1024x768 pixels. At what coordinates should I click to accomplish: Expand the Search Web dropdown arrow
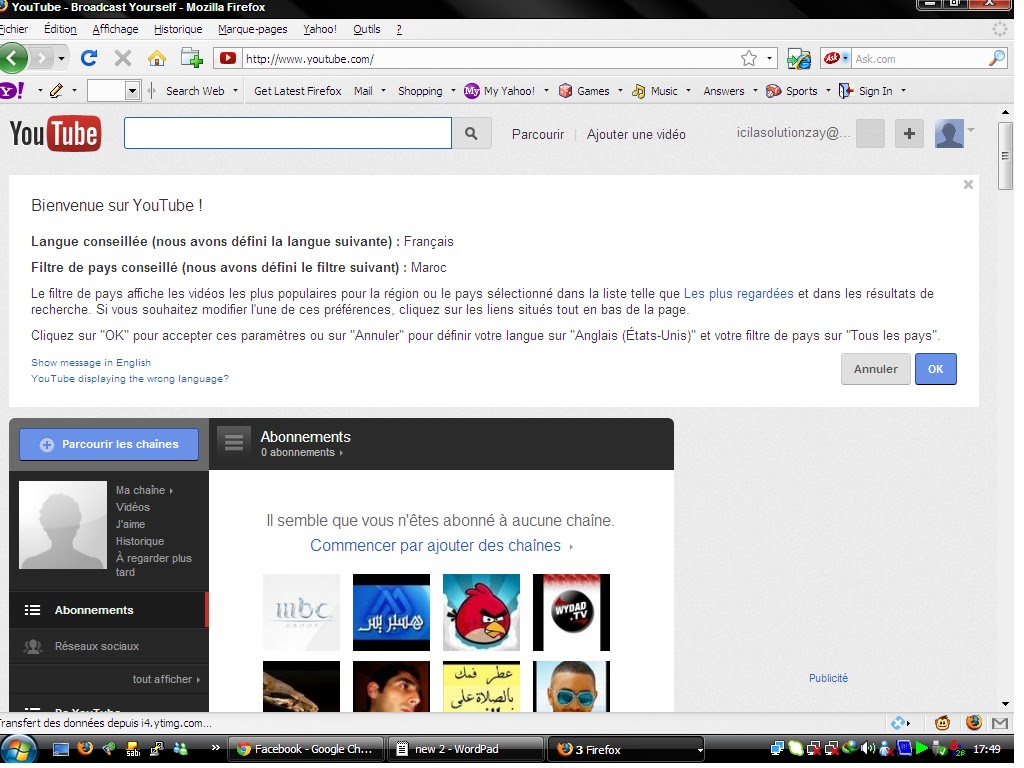click(235, 91)
